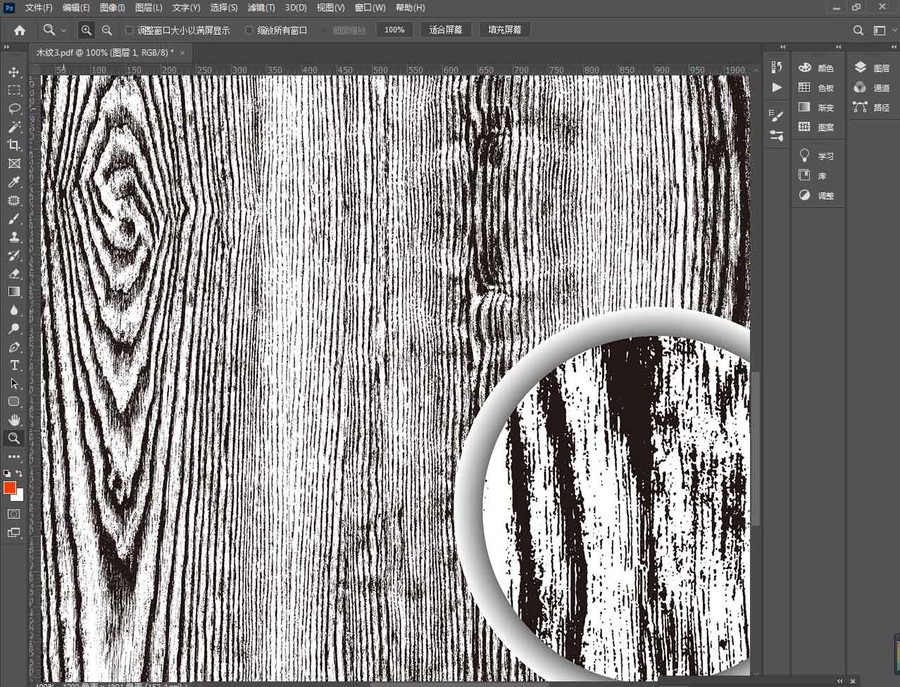This screenshot has width=900, height=687.
Task: Expand the narrow icon panel column arrows
Action: [x=783, y=47]
